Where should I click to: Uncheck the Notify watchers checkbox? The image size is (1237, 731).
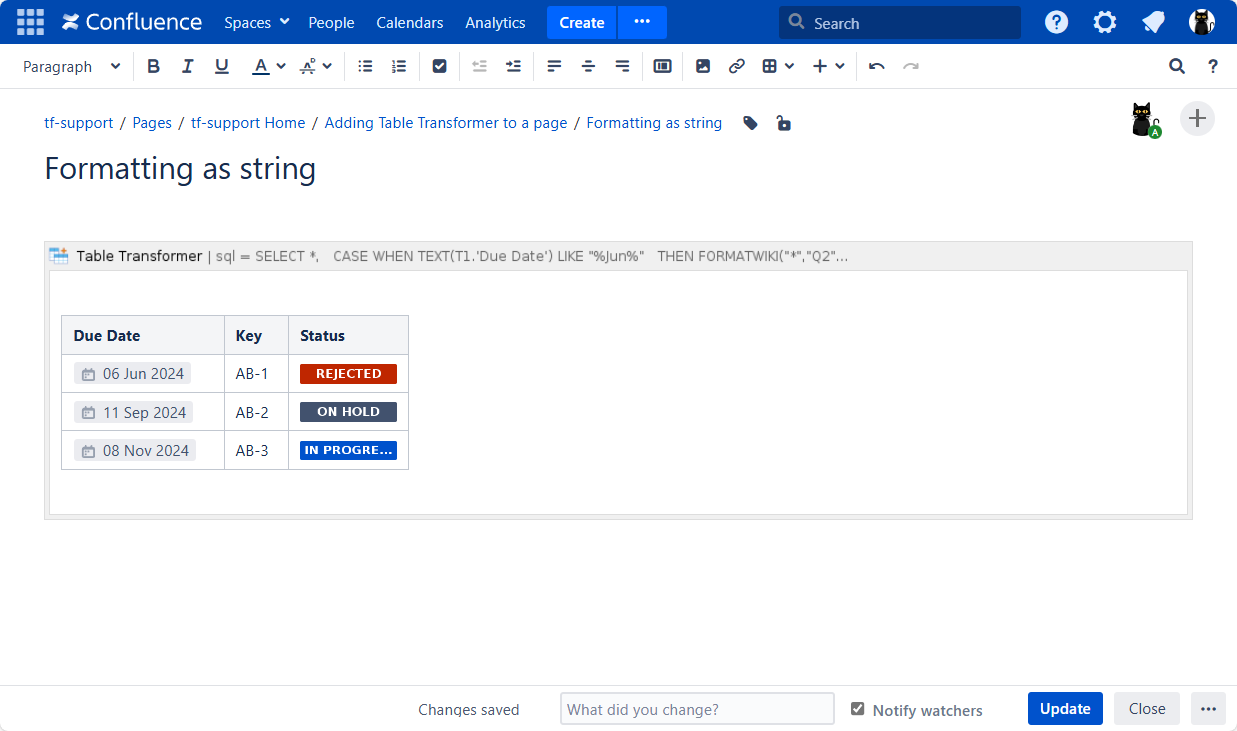(858, 709)
